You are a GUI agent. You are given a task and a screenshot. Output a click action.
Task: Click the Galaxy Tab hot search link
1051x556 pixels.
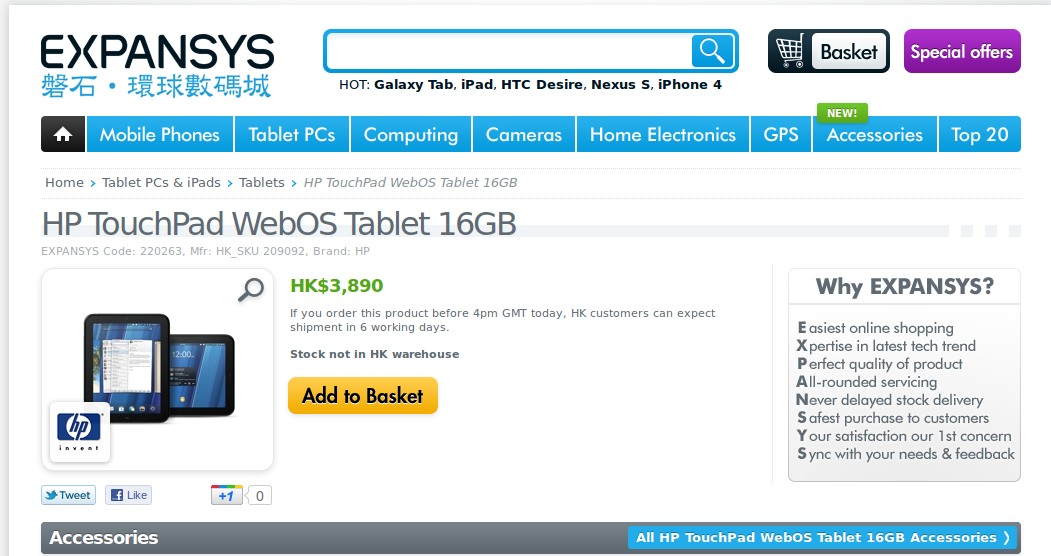(x=414, y=84)
